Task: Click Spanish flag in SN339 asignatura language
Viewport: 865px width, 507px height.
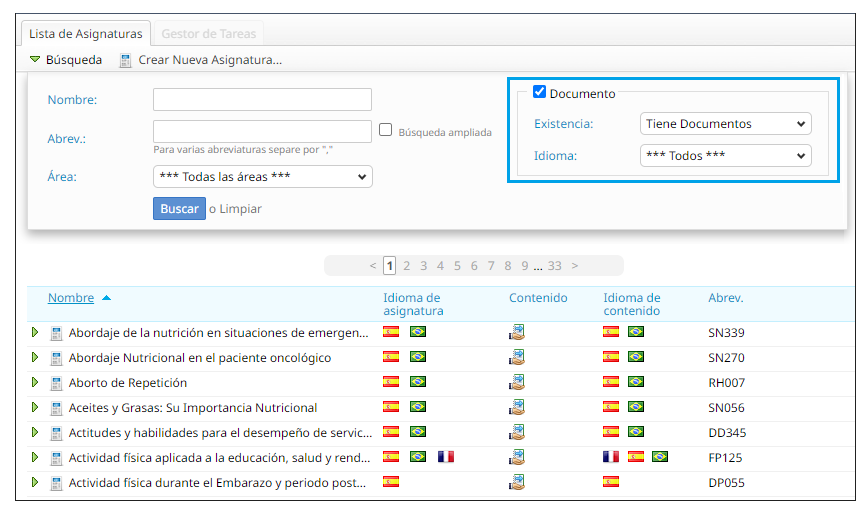Action: pyautogui.click(x=391, y=332)
